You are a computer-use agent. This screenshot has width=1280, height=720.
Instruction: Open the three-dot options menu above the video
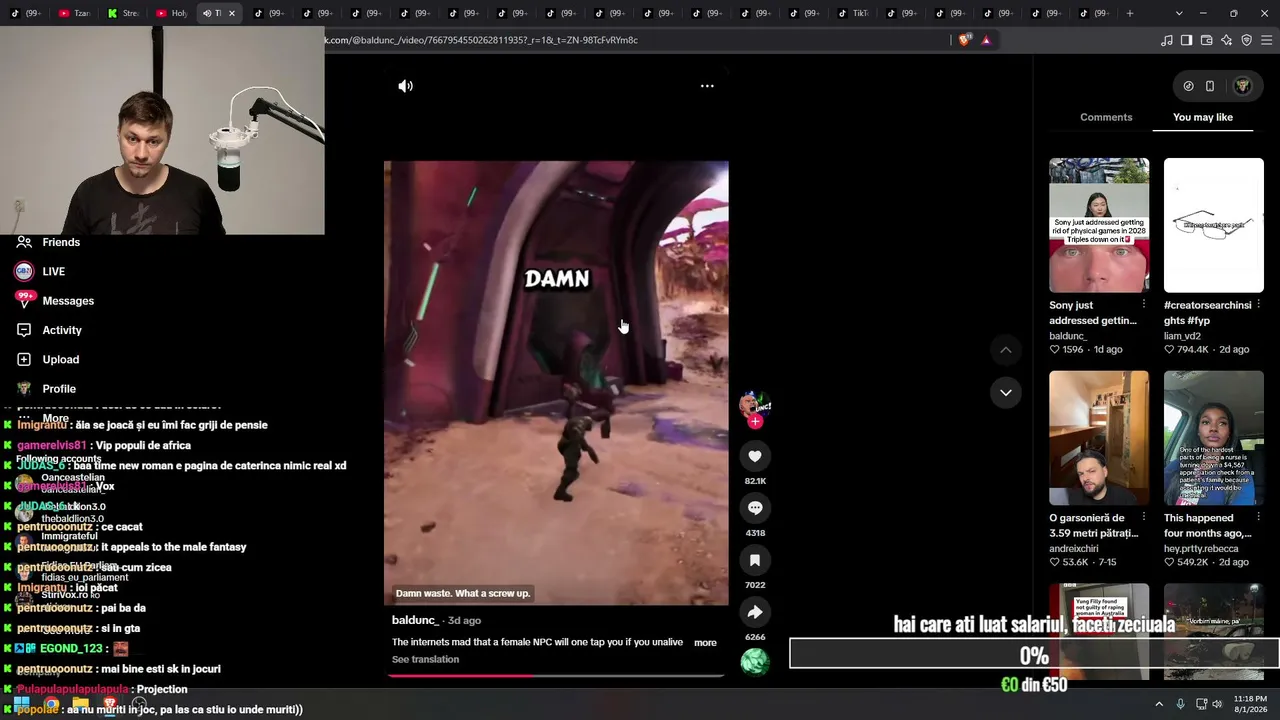tap(707, 86)
